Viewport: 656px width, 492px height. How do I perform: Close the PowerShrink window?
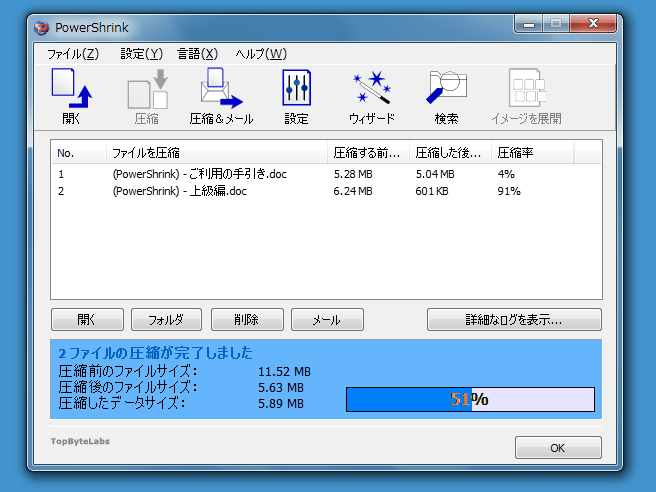point(593,24)
